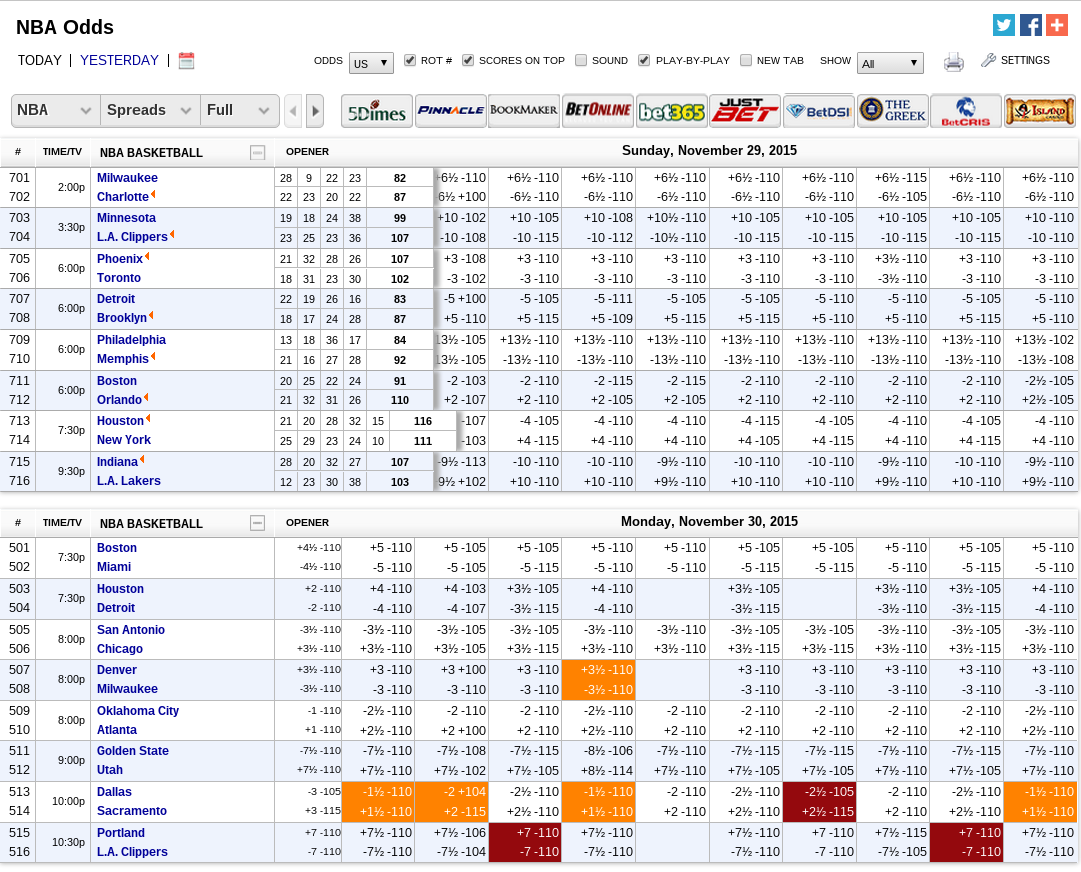
Task: Open the orange plus share icon
Action: 1057,25
